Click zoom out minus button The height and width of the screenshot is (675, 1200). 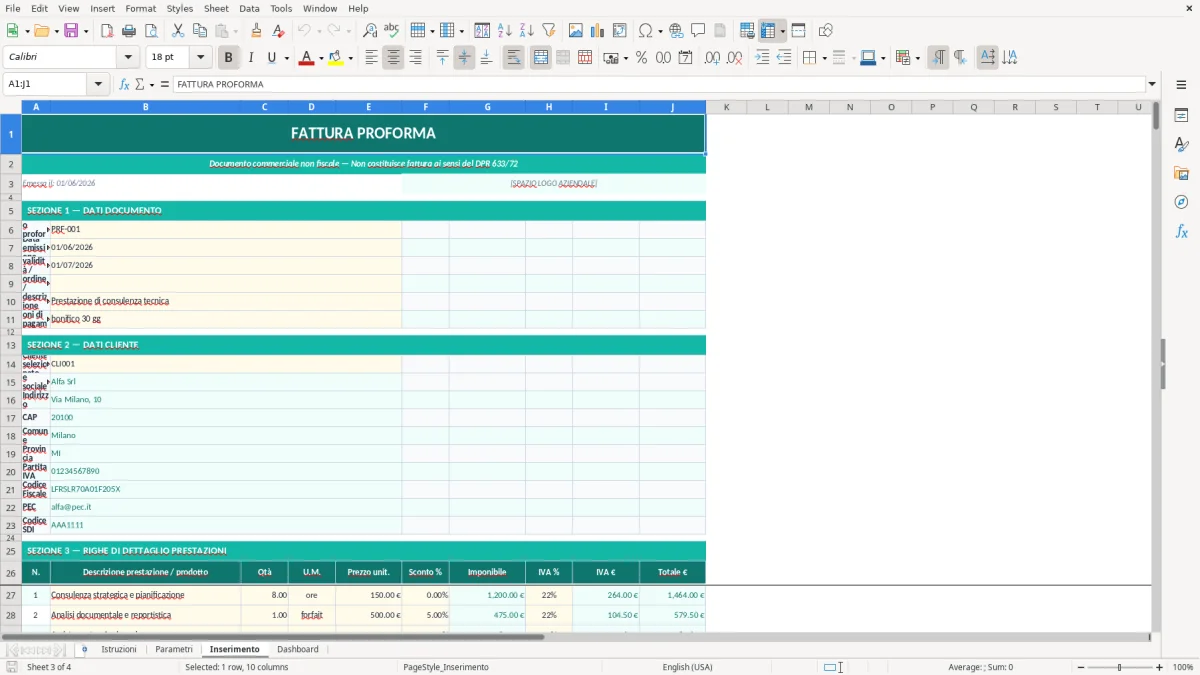[x=1079, y=667]
